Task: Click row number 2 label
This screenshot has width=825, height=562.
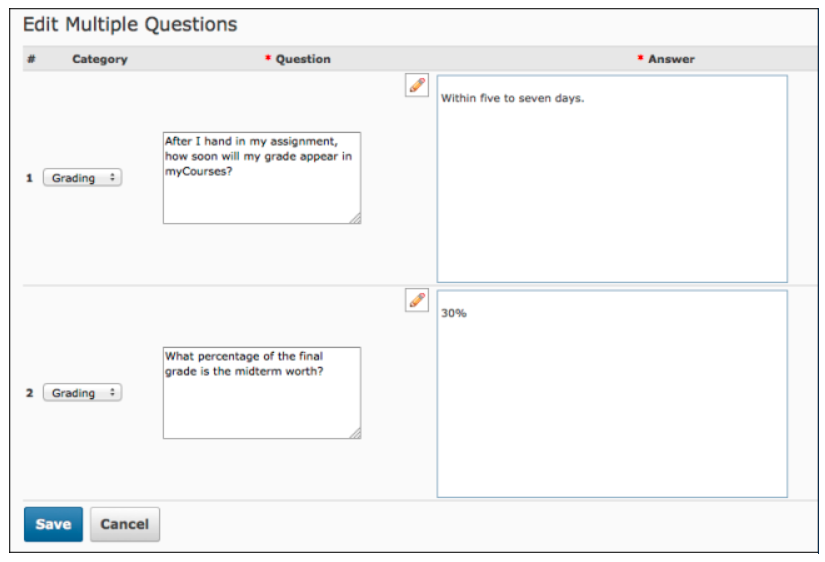Action: coord(30,393)
